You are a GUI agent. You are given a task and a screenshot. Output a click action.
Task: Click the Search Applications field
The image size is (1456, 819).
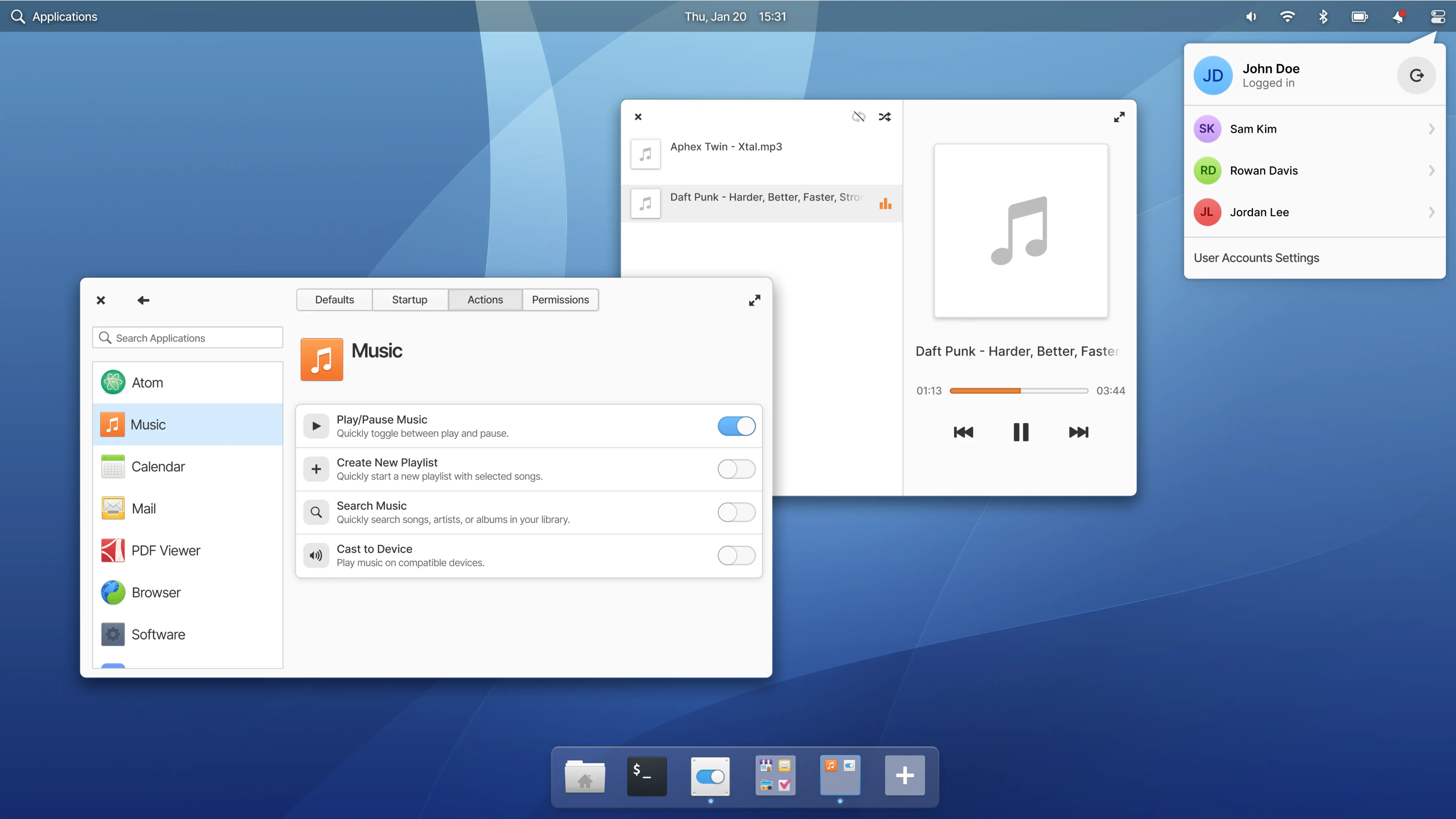click(187, 337)
